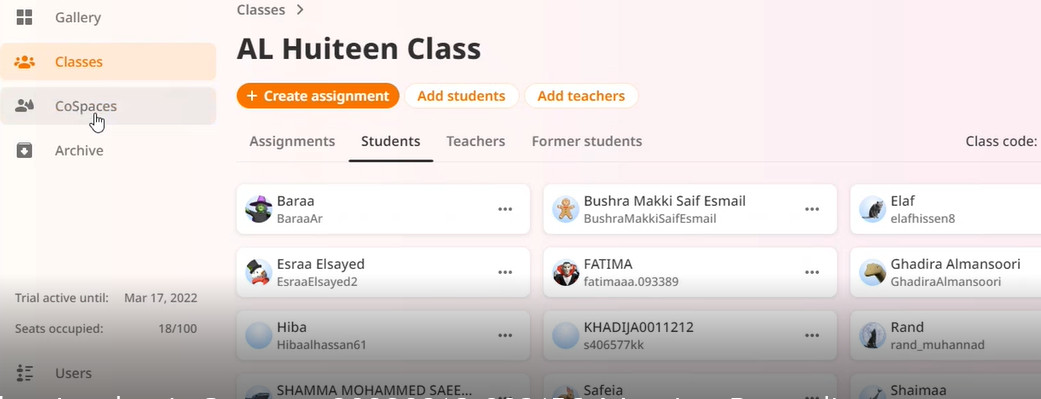Viewport: 1041px width, 399px height.
Task: Click the Classes breadcrumb link
Action: [x=261, y=10]
